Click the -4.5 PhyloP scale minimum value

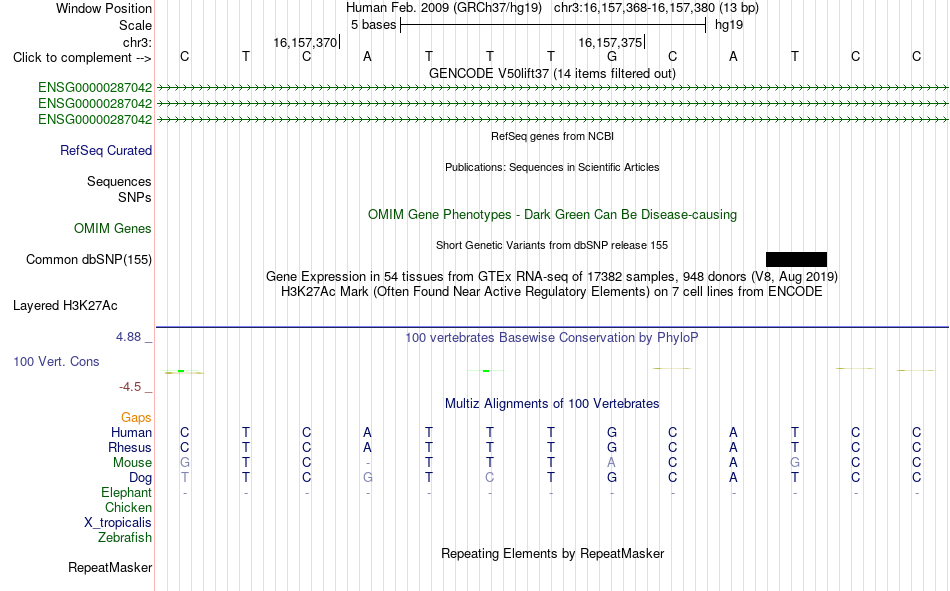pyautogui.click(x=130, y=387)
